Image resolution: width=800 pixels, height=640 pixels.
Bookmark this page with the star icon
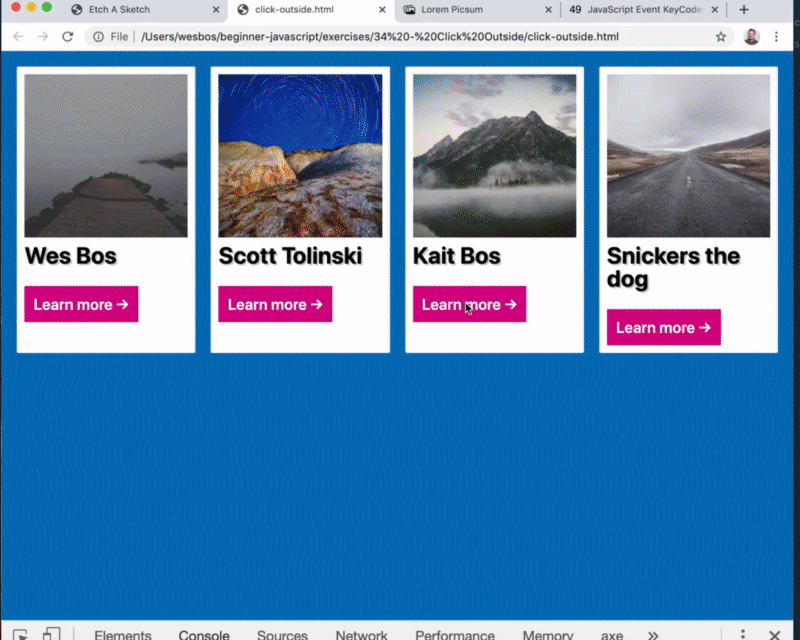point(721,37)
